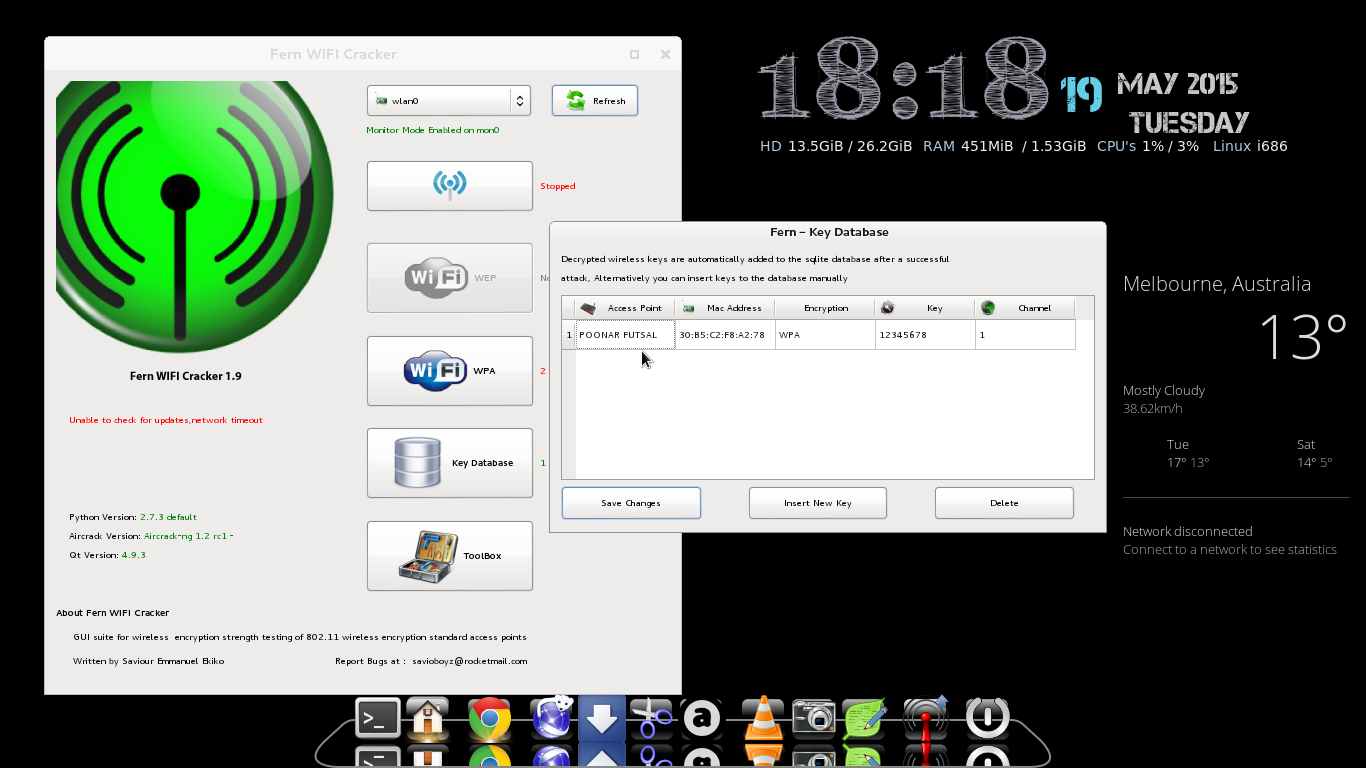Click the red Stopped status text
This screenshot has width=1366, height=768.
[x=558, y=186]
